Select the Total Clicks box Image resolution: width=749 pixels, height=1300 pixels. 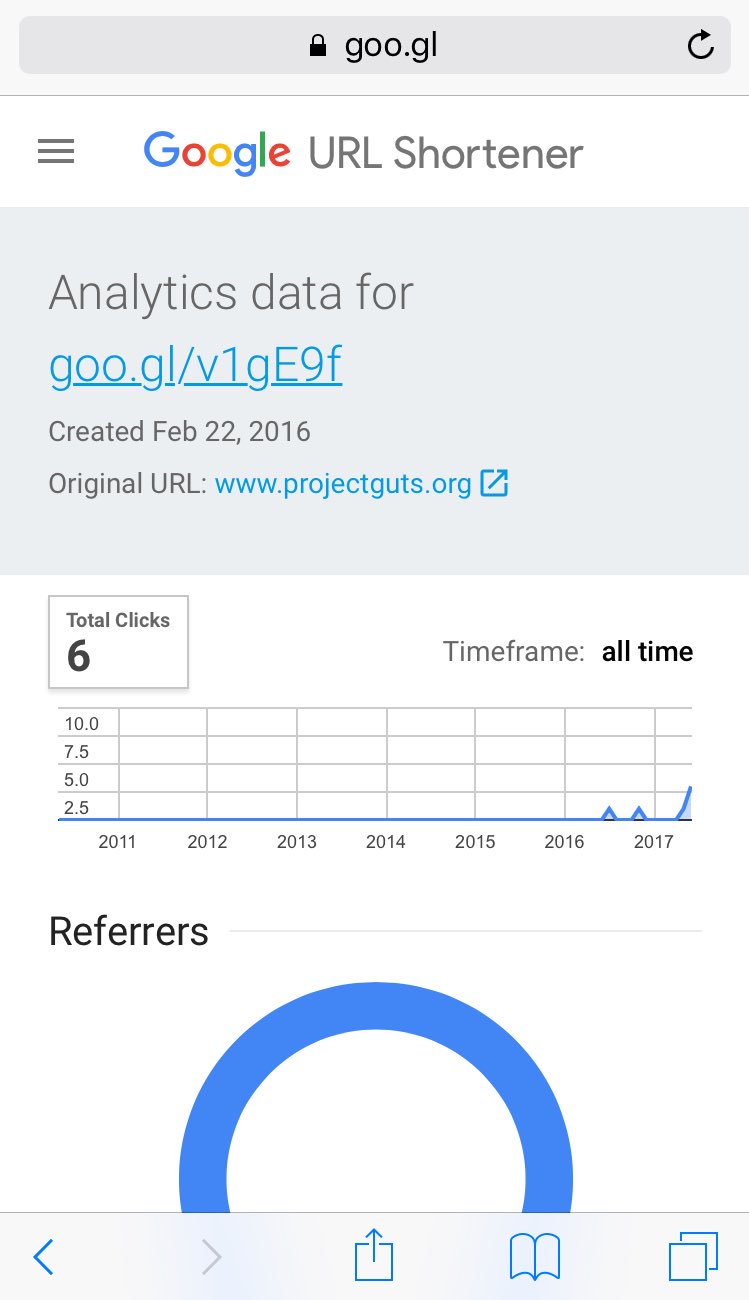click(x=118, y=642)
